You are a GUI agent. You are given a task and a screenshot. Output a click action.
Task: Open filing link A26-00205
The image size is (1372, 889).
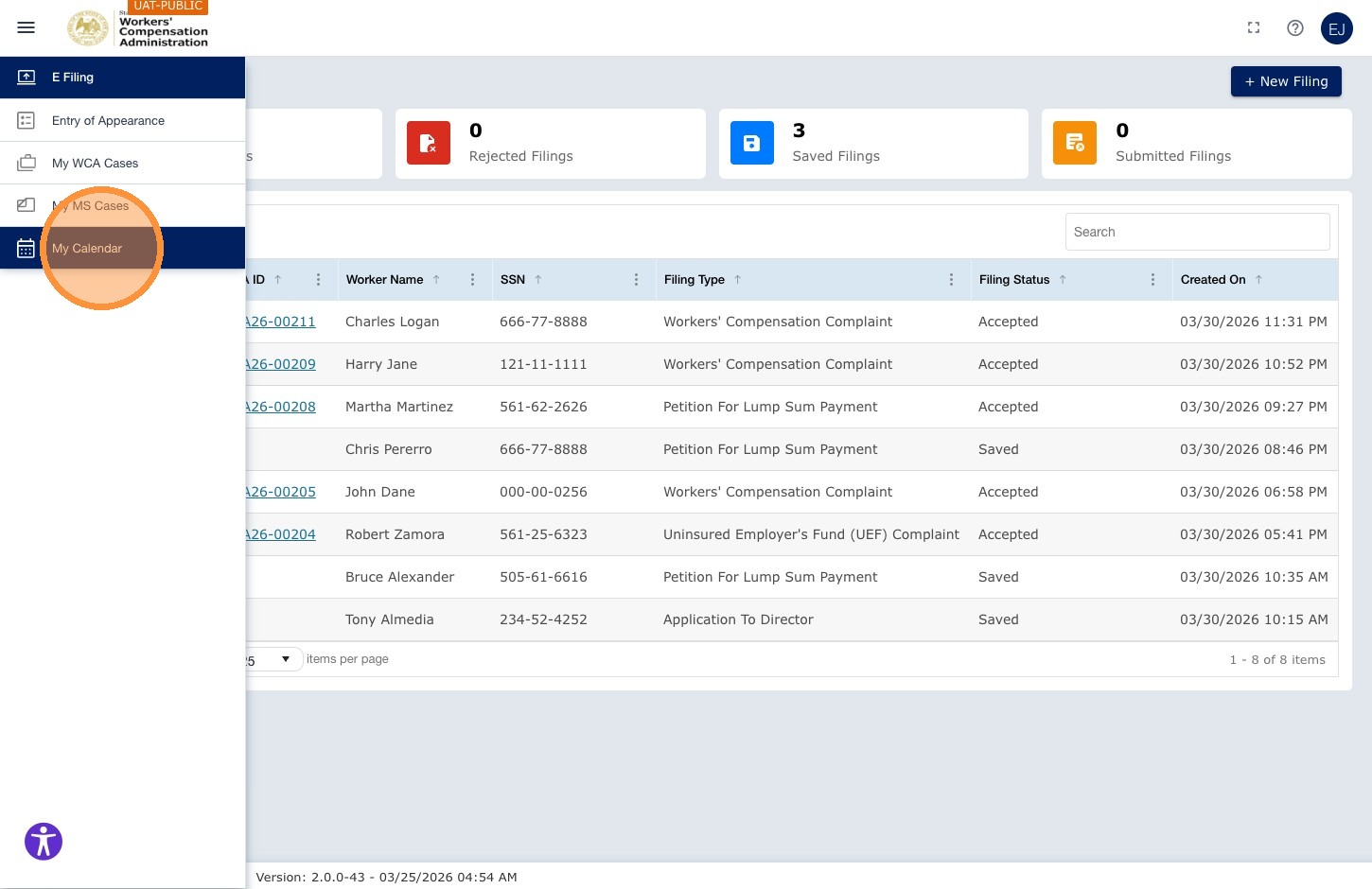pyautogui.click(x=280, y=492)
